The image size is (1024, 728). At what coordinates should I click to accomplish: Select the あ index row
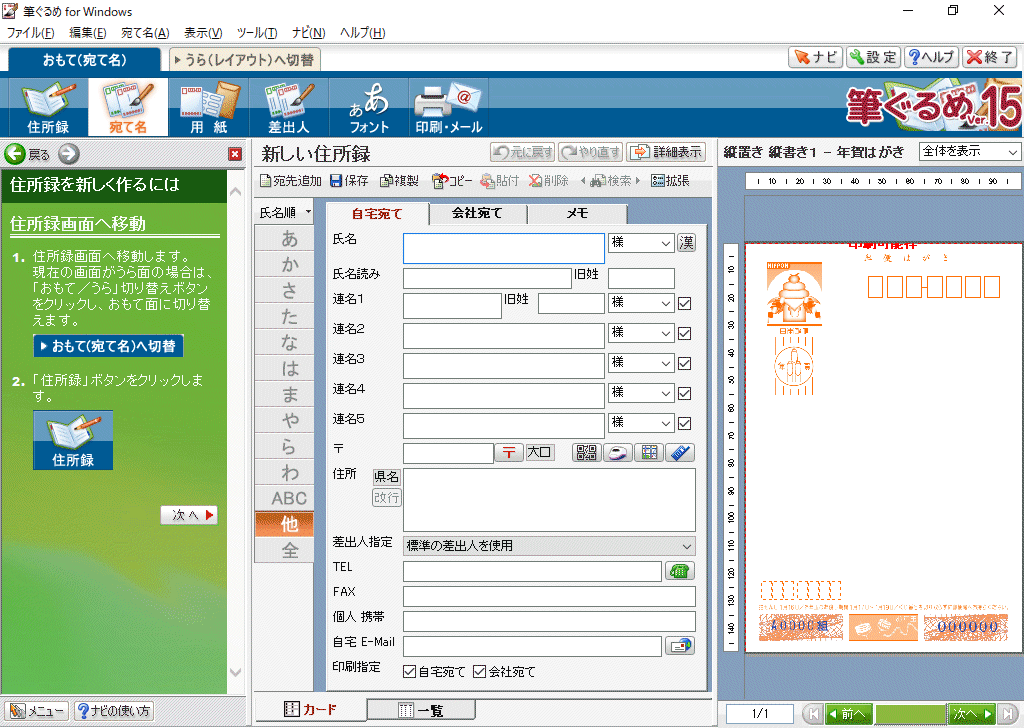pos(284,239)
